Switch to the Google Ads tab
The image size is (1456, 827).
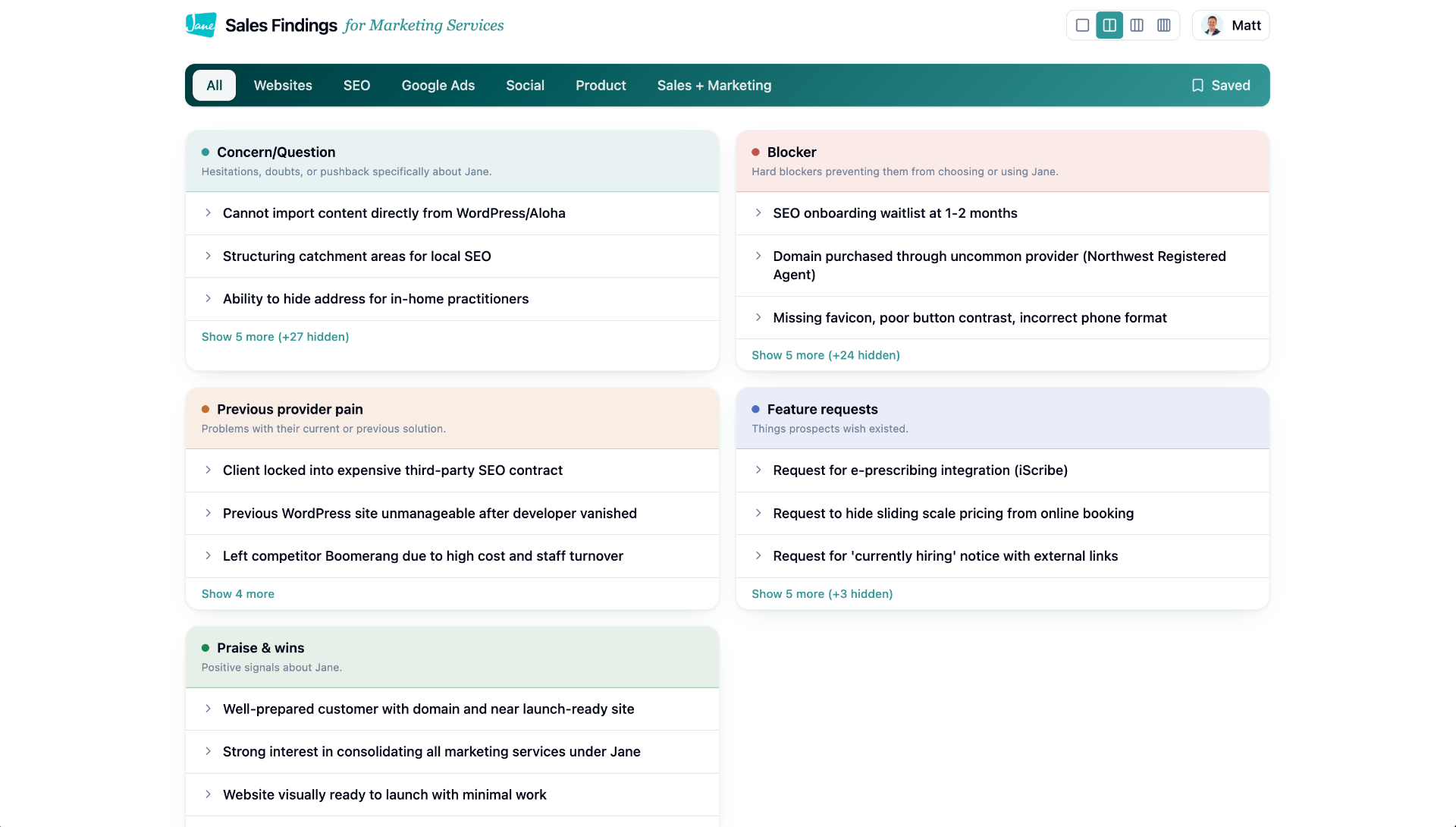[438, 85]
